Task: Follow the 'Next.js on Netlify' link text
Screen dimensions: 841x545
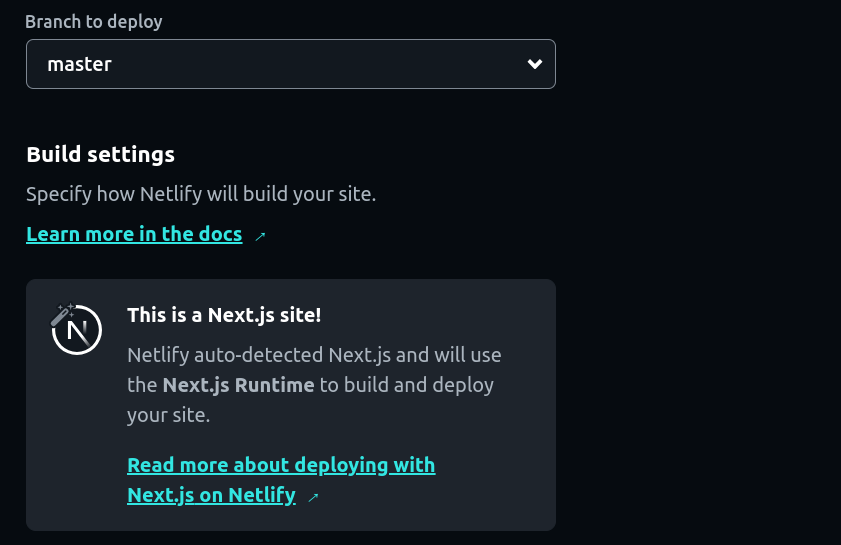Action: point(211,495)
